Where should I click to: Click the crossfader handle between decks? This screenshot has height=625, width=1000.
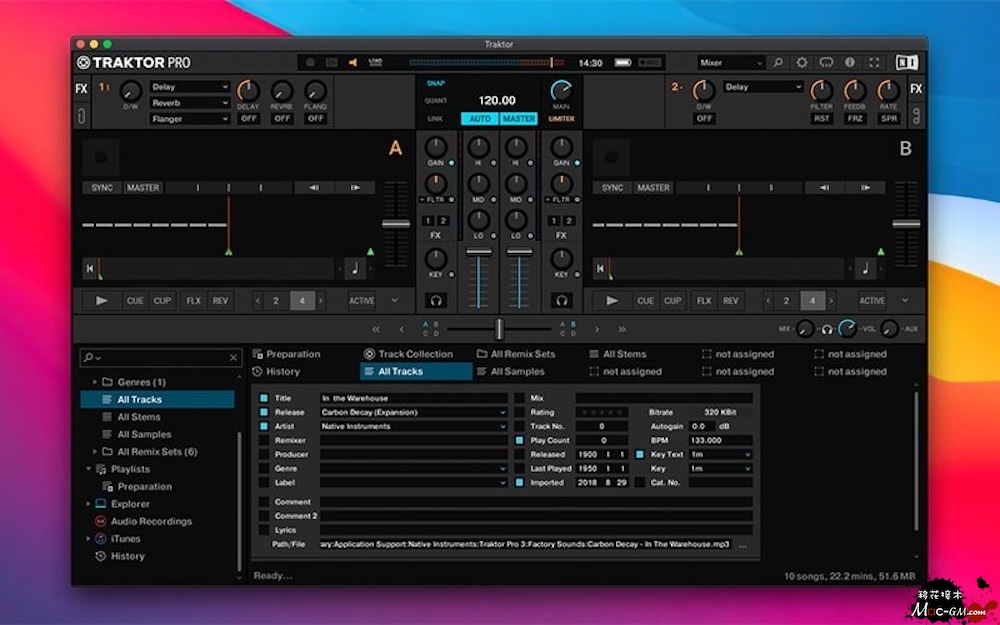499,329
